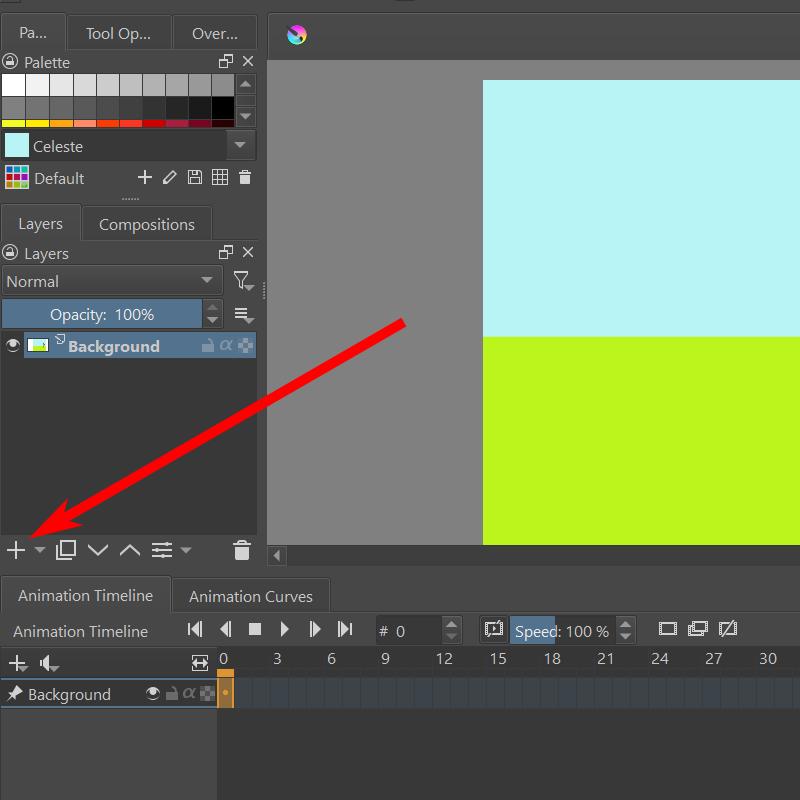Open the blending mode dropdown showing Normal

(x=110, y=281)
